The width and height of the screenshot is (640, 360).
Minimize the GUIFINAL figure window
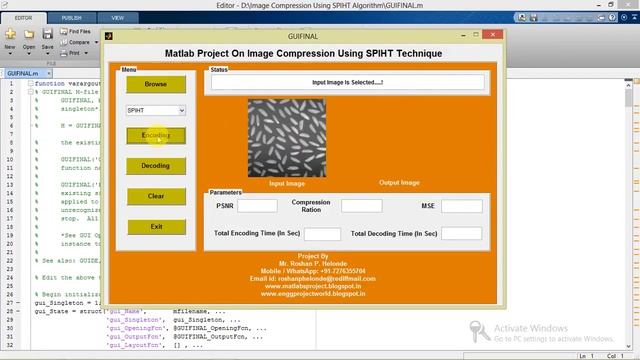(x=463, y=36)
